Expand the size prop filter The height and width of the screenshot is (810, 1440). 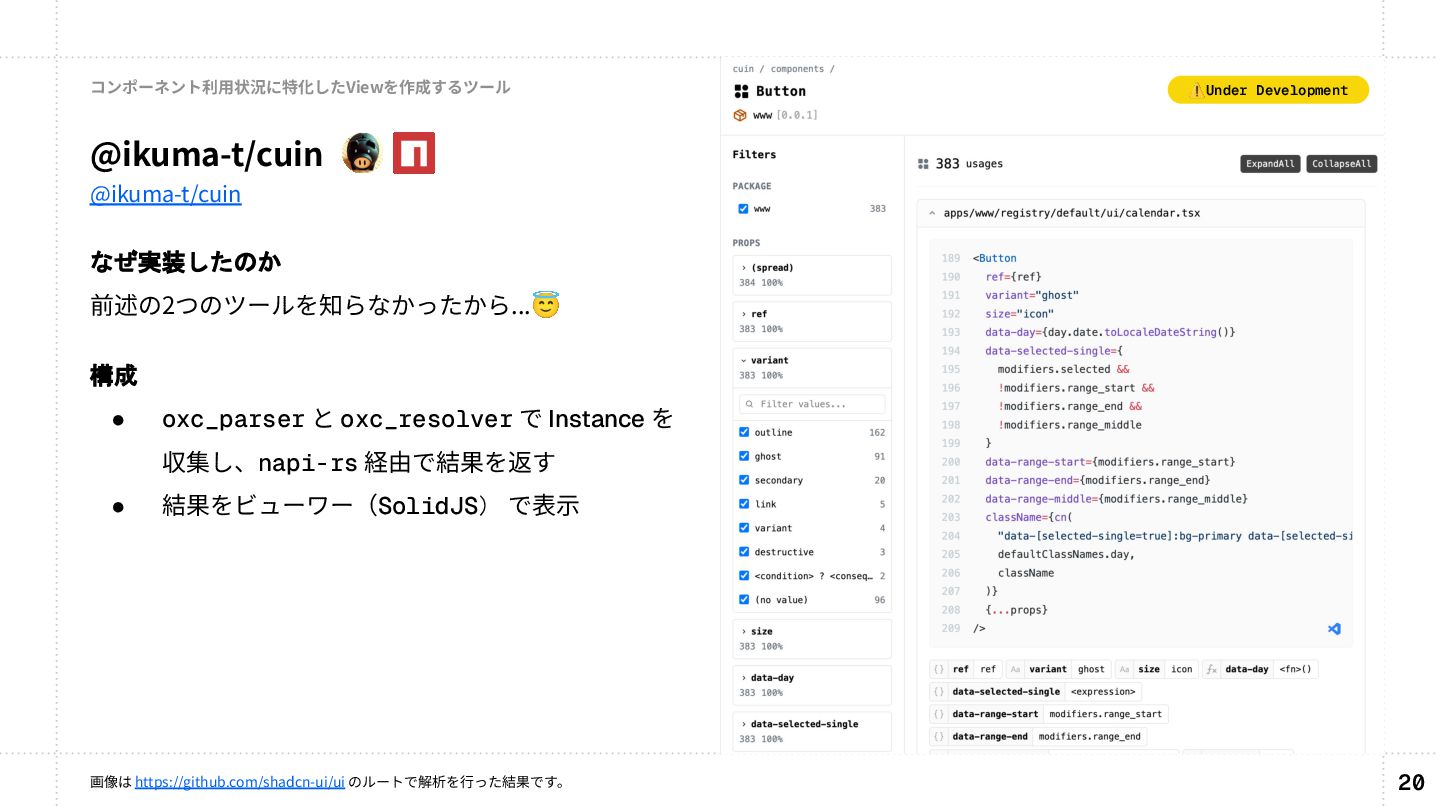pos(812,638)
